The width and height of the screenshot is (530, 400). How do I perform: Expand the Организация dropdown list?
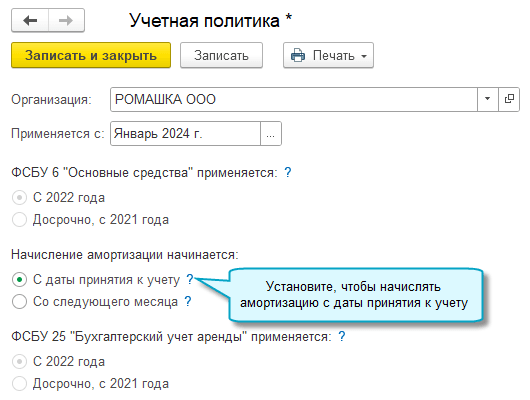[x=488, y=99]
